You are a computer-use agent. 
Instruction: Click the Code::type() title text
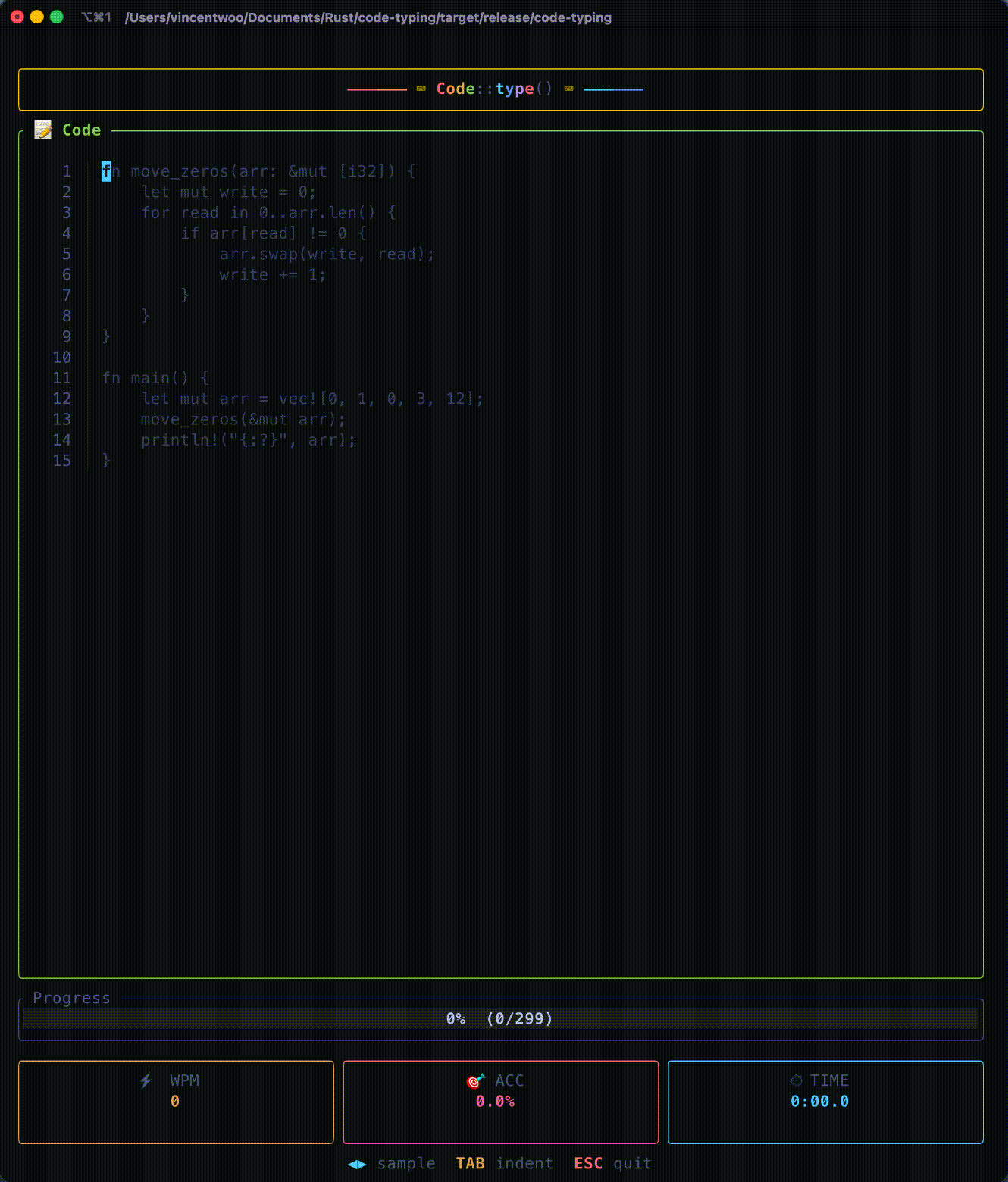(x=494, y=89)
